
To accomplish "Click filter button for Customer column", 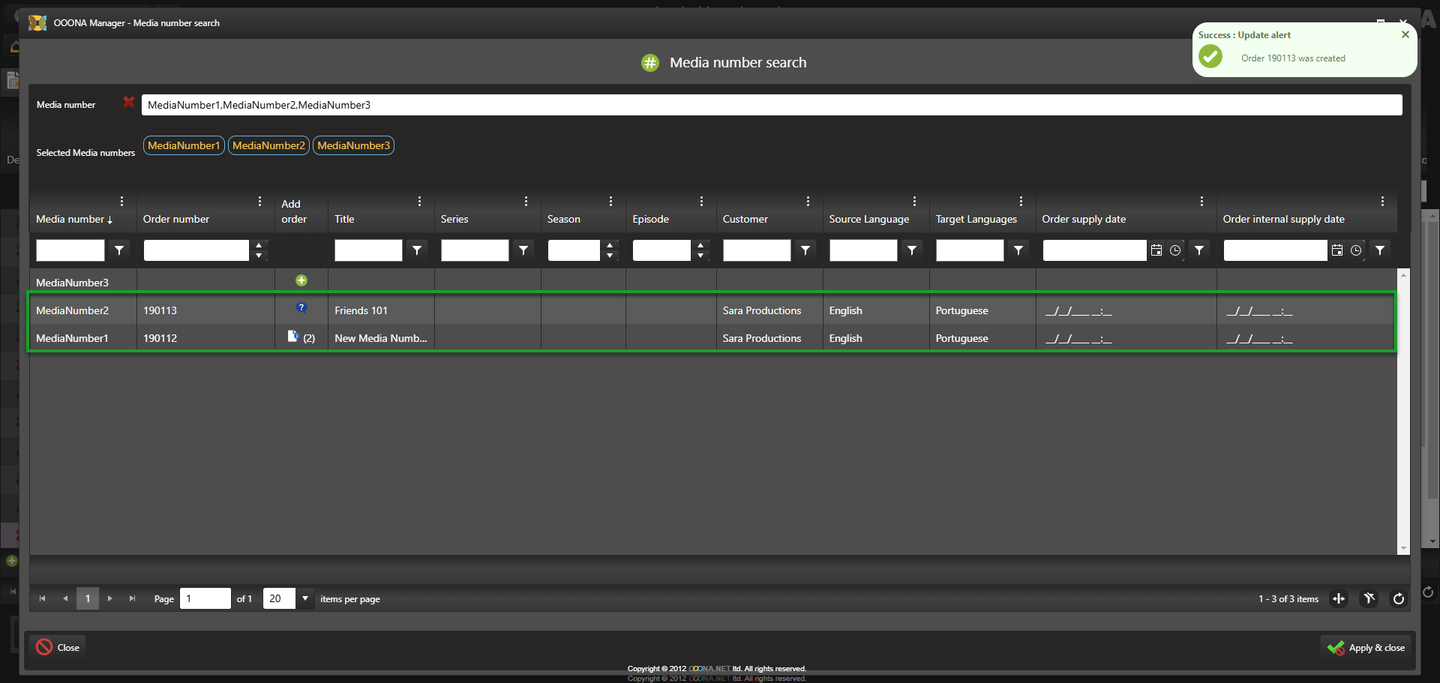I will (805, 250).
